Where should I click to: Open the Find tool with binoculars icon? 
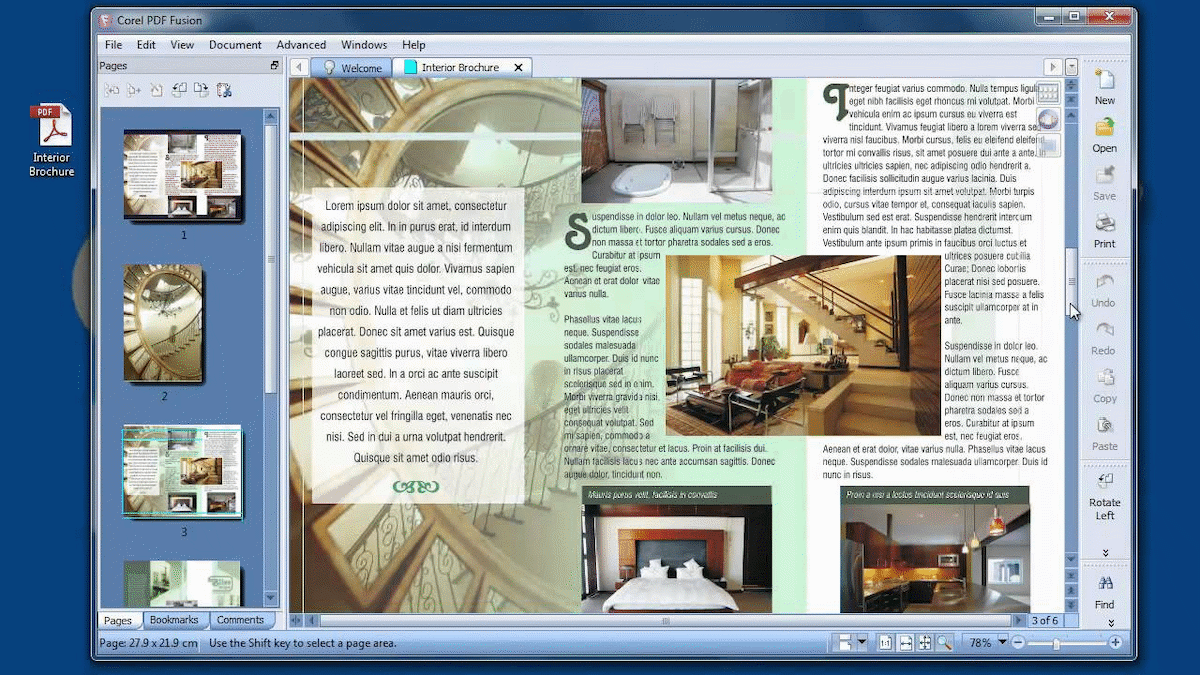pos(1104,584)
